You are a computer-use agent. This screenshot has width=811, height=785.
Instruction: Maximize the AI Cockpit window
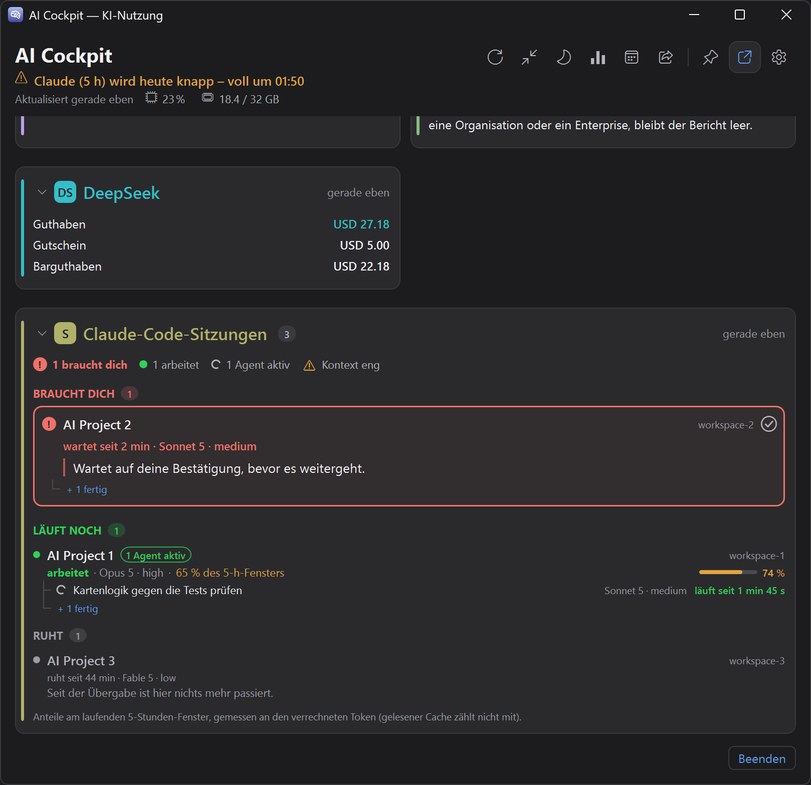click(x=740, y=14)
